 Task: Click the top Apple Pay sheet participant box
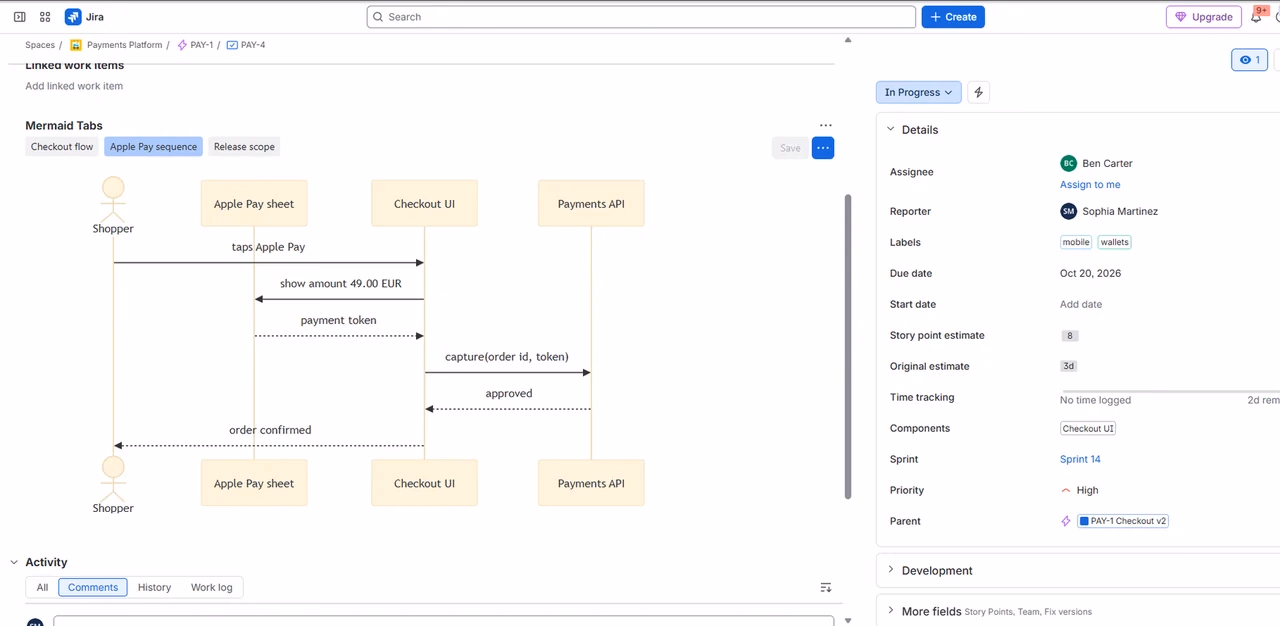coord(254,203)
